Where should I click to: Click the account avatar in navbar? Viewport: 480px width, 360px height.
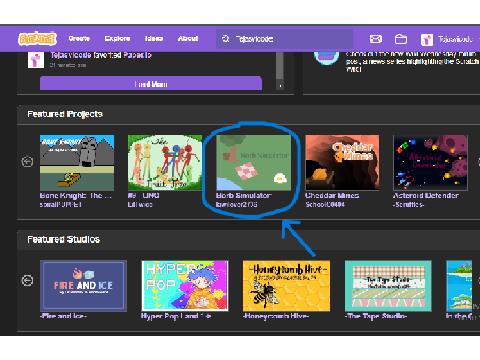click(x=427, y=39)
